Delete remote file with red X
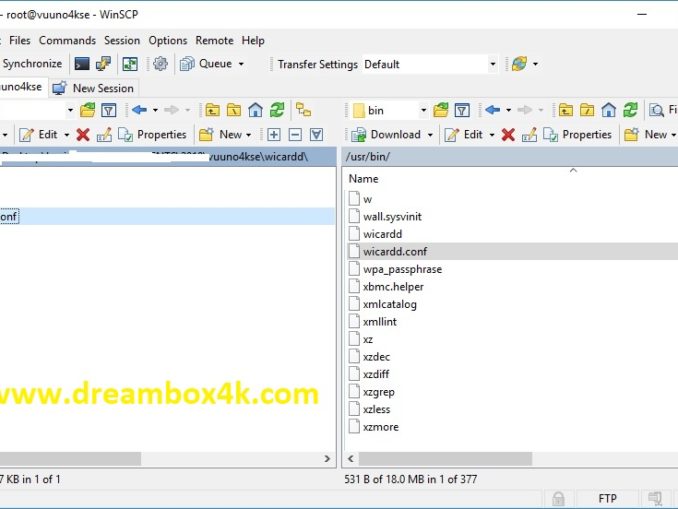The height and width of the screenshot is (509, 678). (x=508, y=134)
